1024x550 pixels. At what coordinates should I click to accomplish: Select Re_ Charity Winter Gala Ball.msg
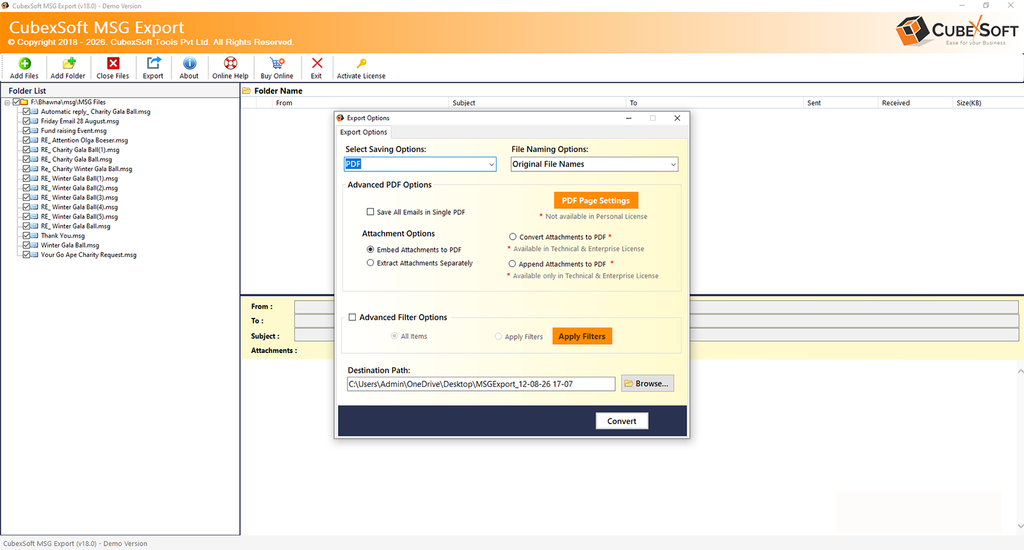point(86,169)
